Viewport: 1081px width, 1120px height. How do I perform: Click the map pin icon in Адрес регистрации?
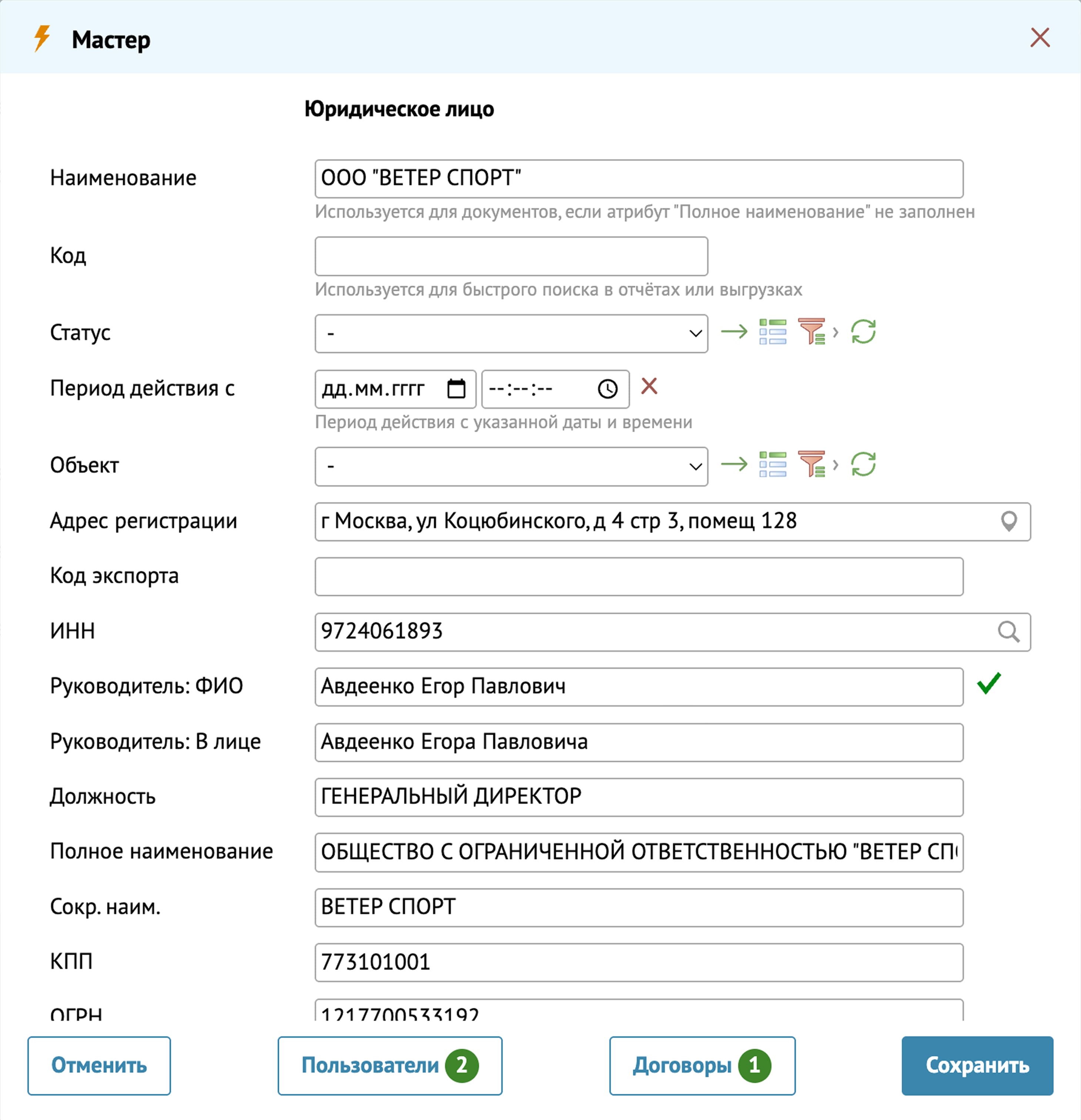(1008, 521)
